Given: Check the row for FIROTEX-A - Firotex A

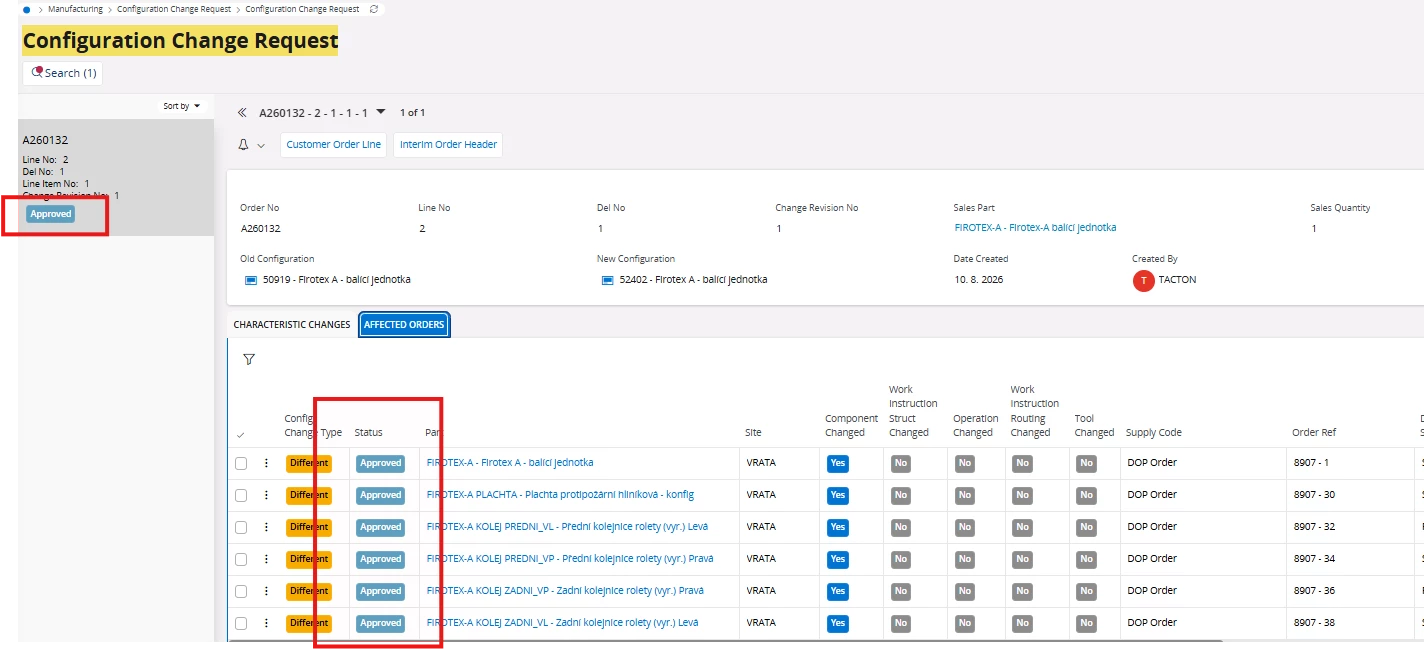Looking at the screenshot, I should click(x=241, y=463).
